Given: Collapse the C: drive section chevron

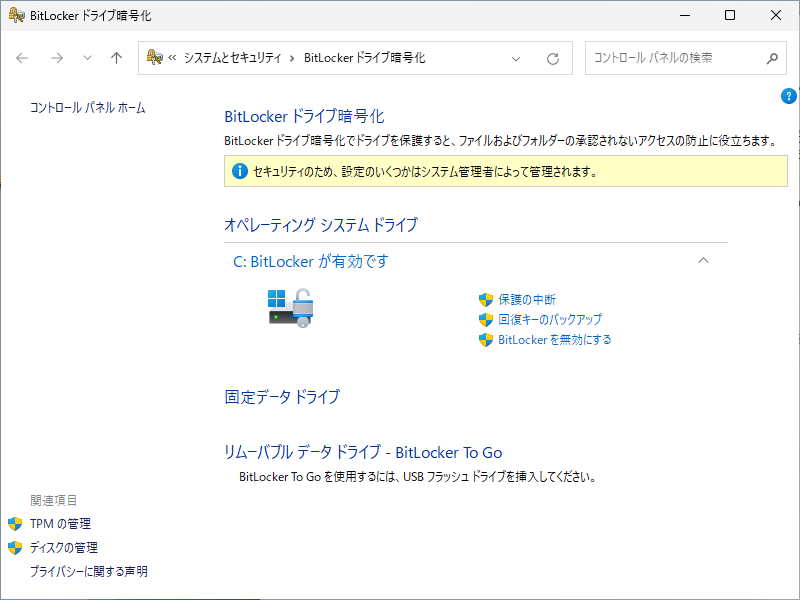Looking at the screenshot, I should pos(703,260).
